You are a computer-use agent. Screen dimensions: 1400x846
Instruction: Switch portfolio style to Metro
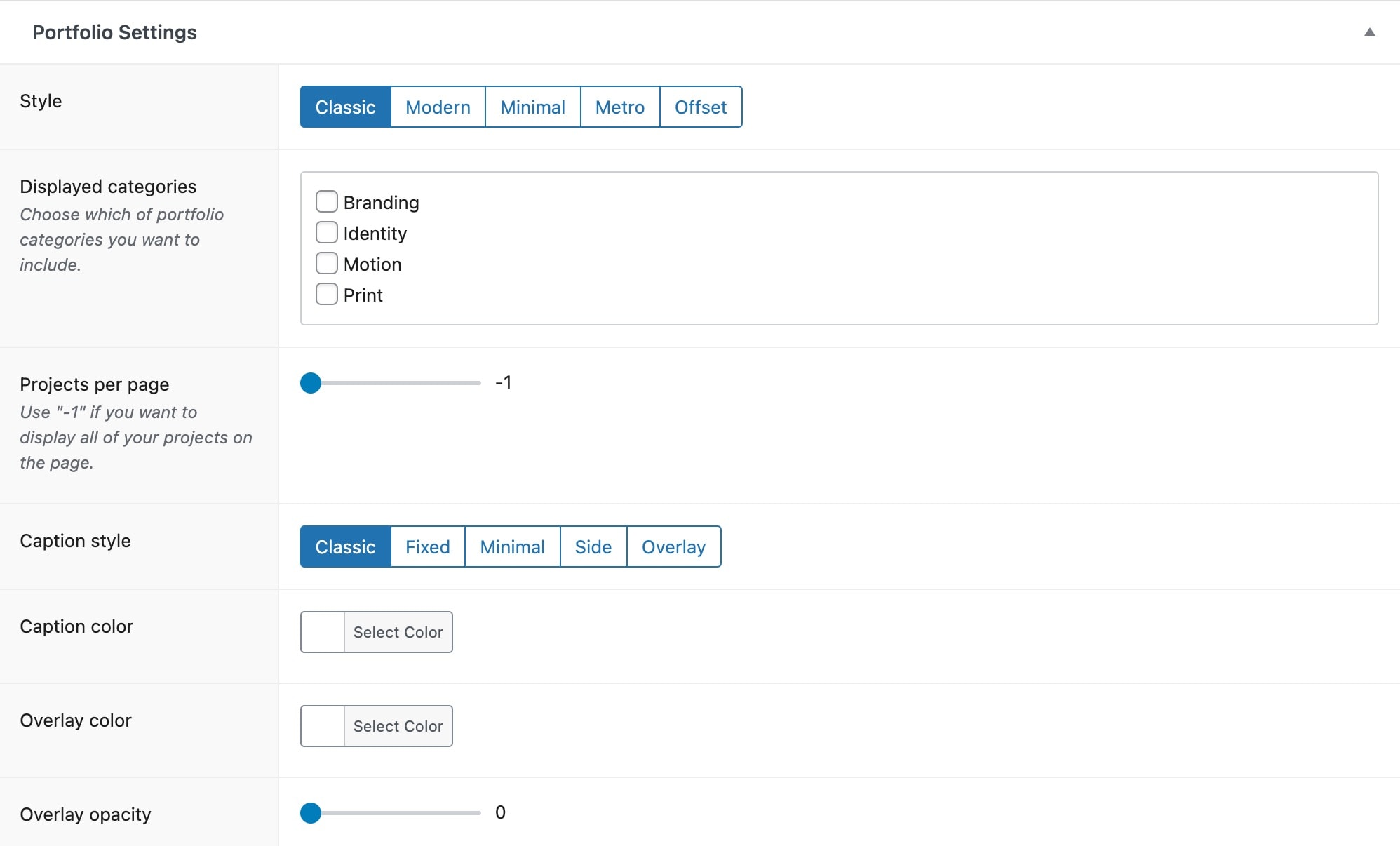point(620,107)
